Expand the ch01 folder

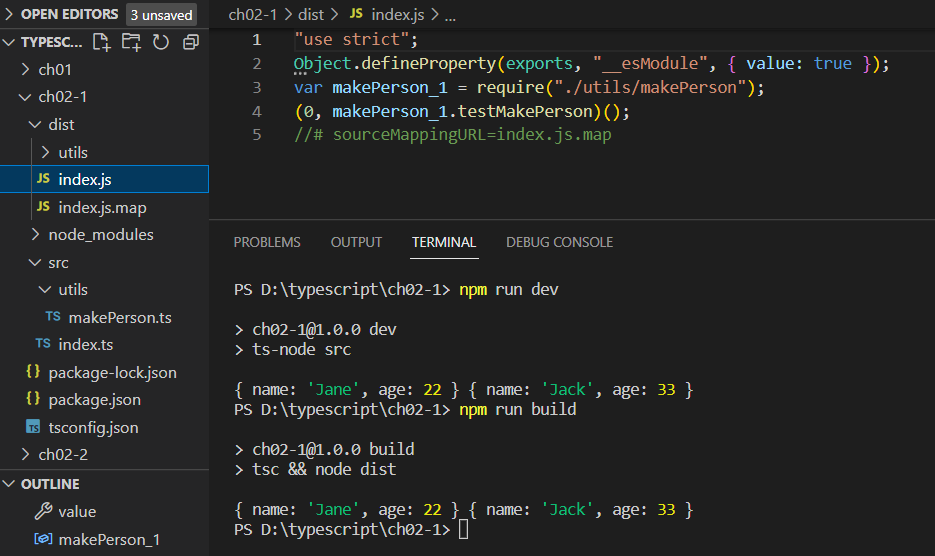(x=25, y=69)
